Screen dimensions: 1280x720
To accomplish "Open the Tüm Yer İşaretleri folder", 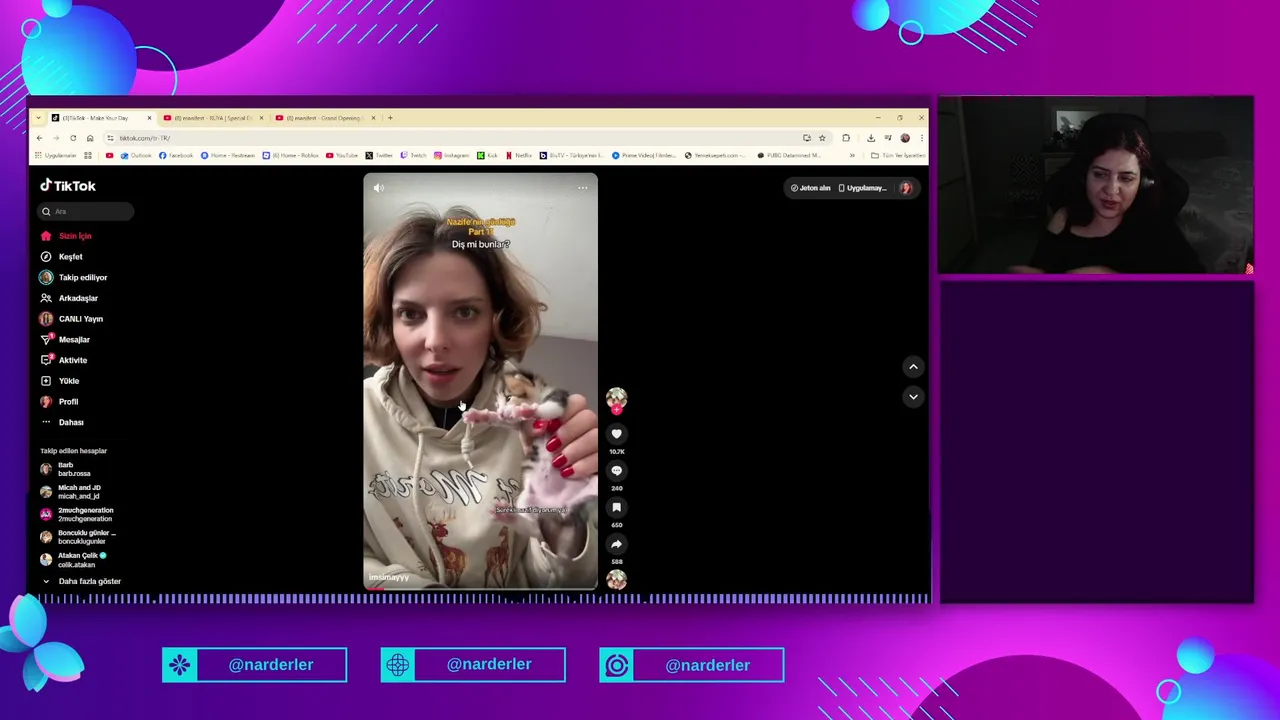I will coord(898,155).
